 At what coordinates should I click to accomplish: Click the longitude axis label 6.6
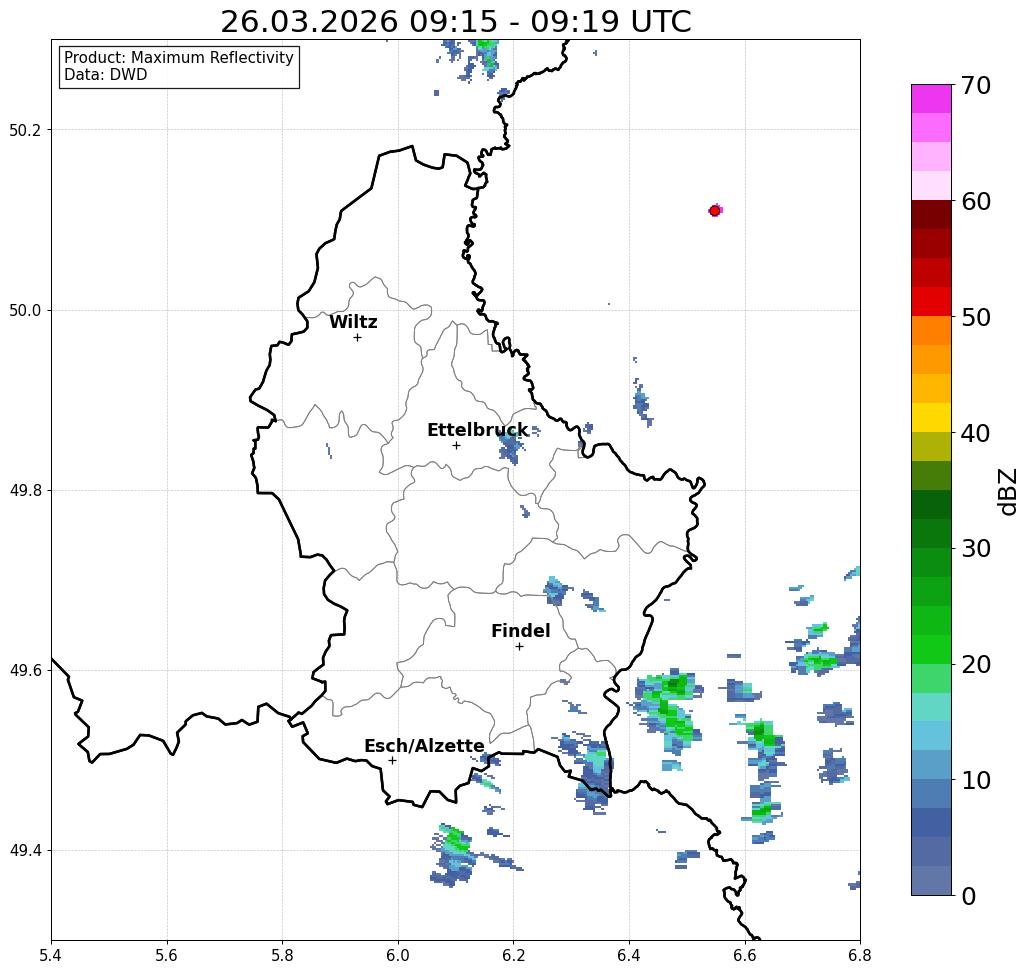(745, 955)
